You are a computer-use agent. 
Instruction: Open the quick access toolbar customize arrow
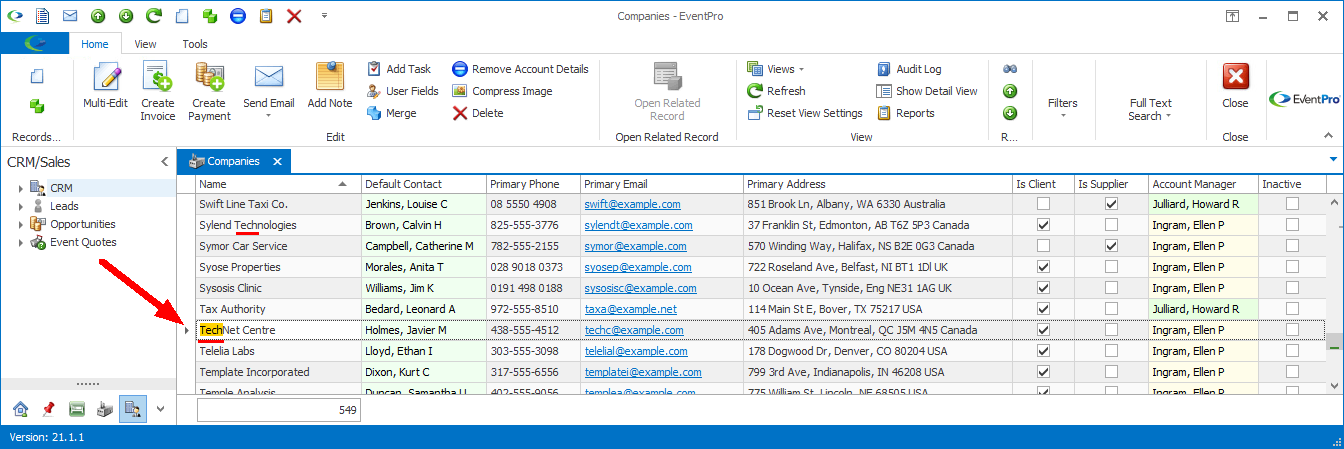tap(324, 16)
